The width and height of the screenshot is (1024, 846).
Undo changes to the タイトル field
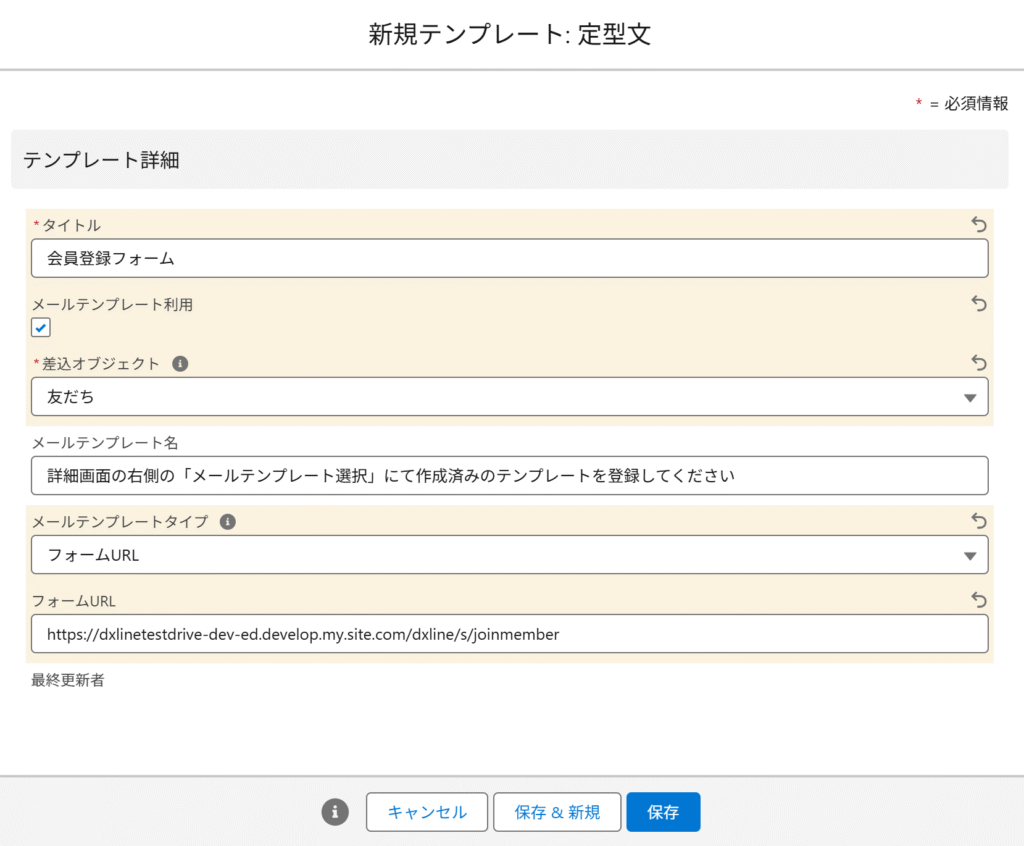(979, 224)
